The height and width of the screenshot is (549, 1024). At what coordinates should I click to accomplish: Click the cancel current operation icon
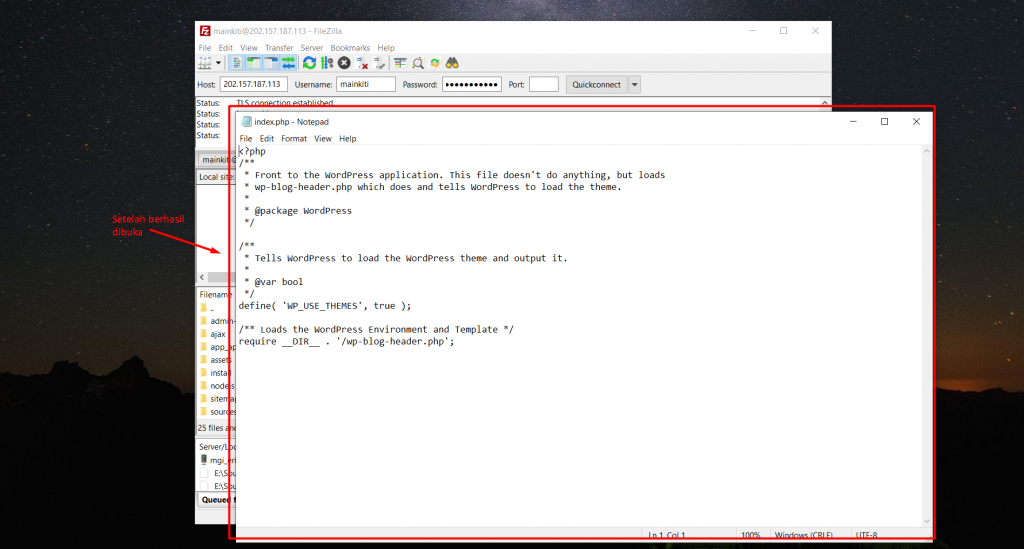[x=344, y=63]
